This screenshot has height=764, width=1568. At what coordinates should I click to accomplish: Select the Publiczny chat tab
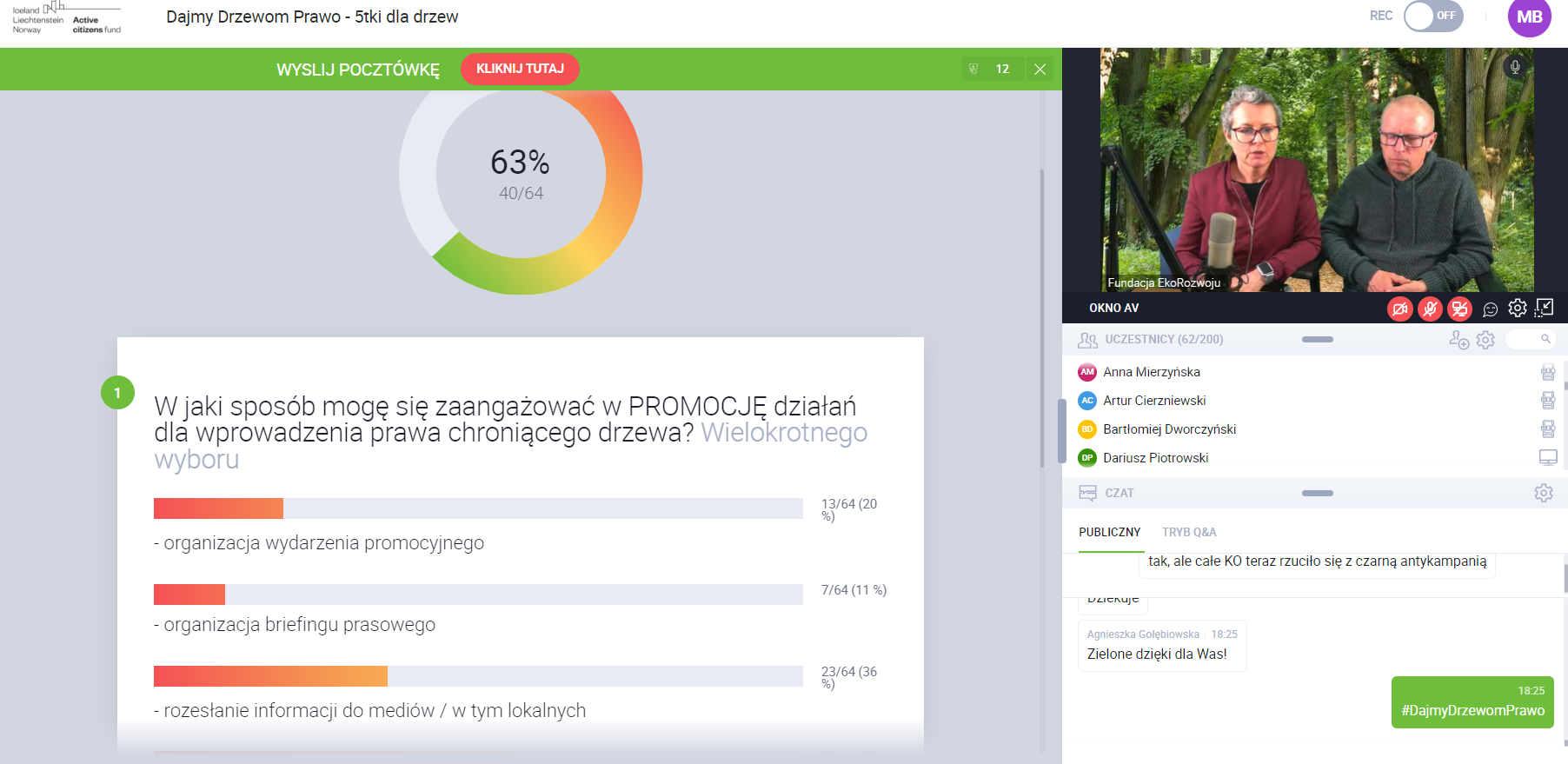point(1109,532)
